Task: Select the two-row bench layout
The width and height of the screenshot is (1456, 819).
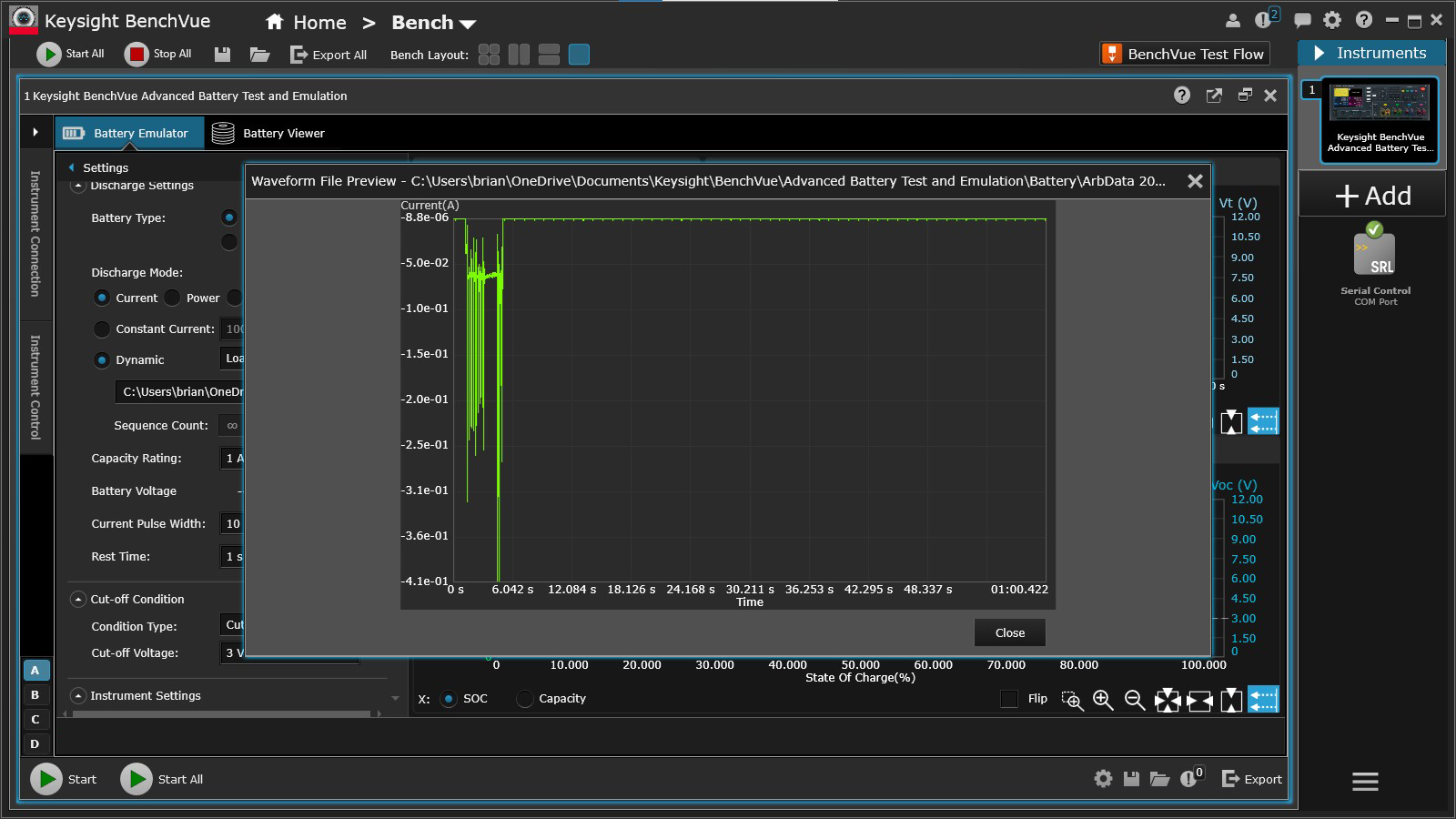Action: (x=549, y=55)
